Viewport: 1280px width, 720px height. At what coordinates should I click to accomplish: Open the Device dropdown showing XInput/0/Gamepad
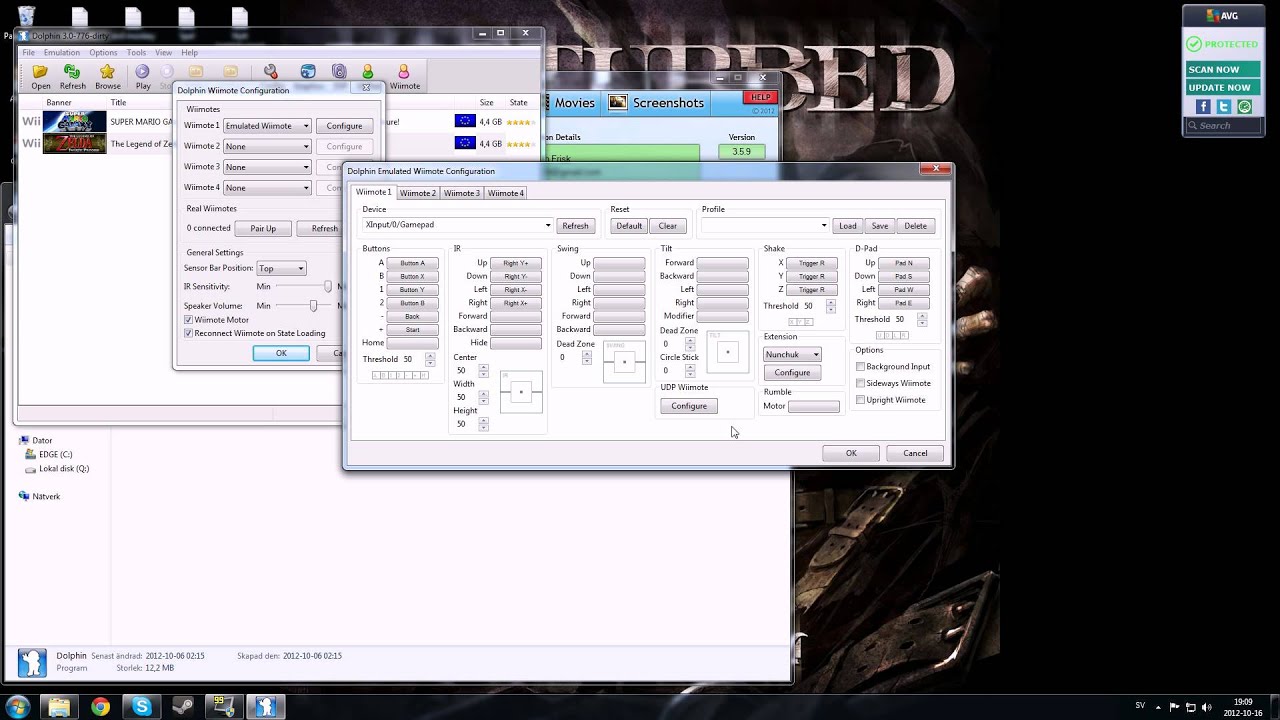pyautogui.click(x=457, y=226)
